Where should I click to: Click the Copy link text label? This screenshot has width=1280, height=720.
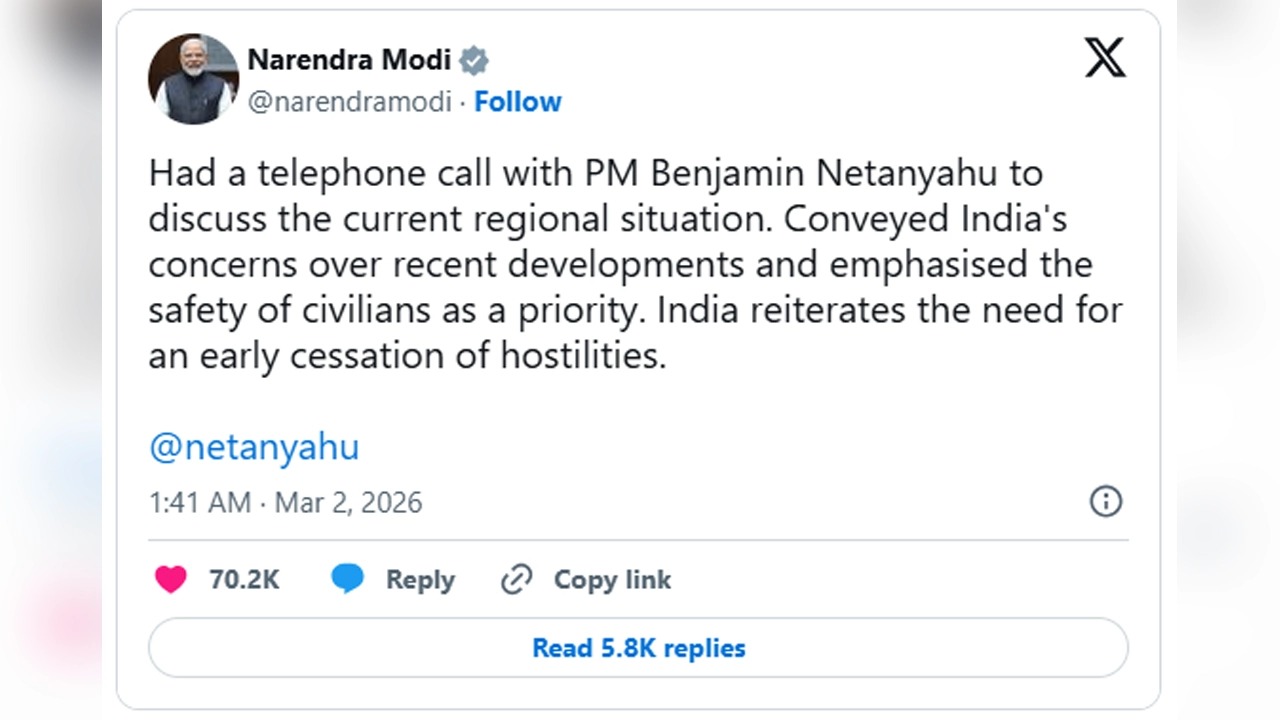(612, 580)
